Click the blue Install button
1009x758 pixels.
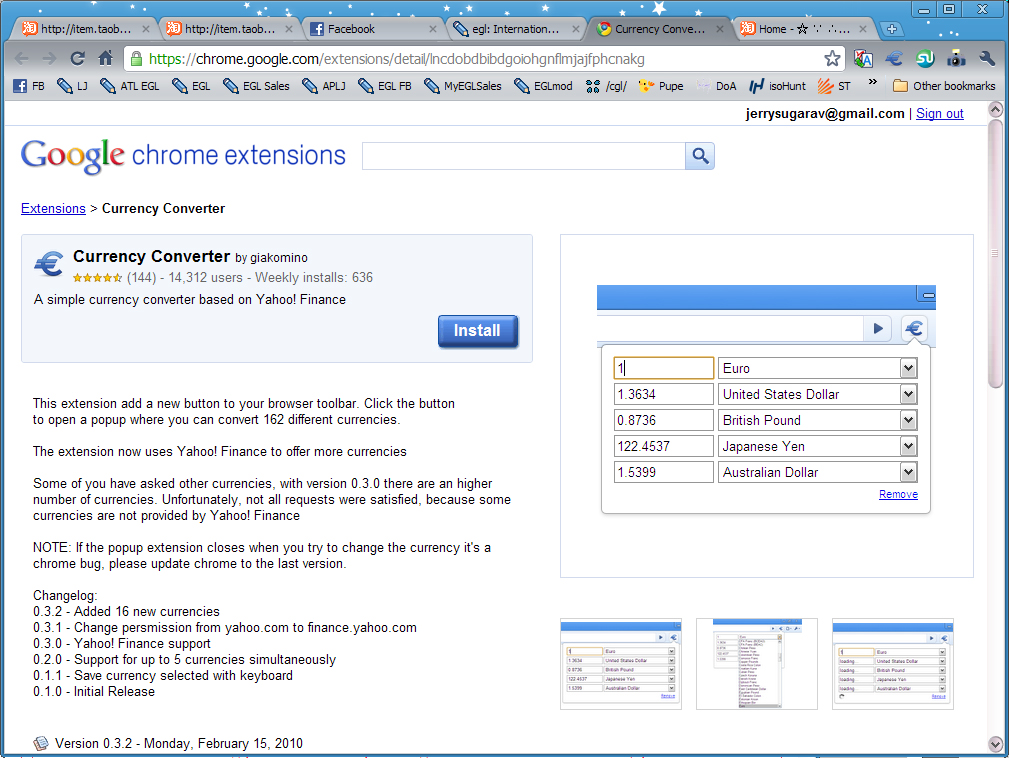477,331
